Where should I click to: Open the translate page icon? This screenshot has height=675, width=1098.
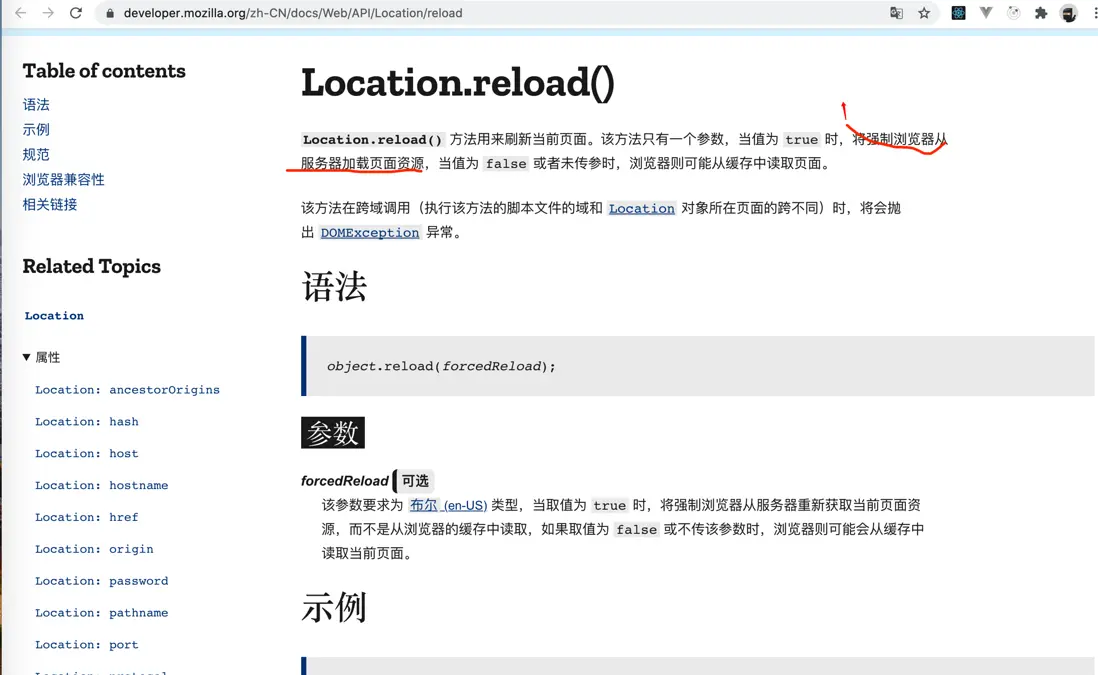coord(896,13)
